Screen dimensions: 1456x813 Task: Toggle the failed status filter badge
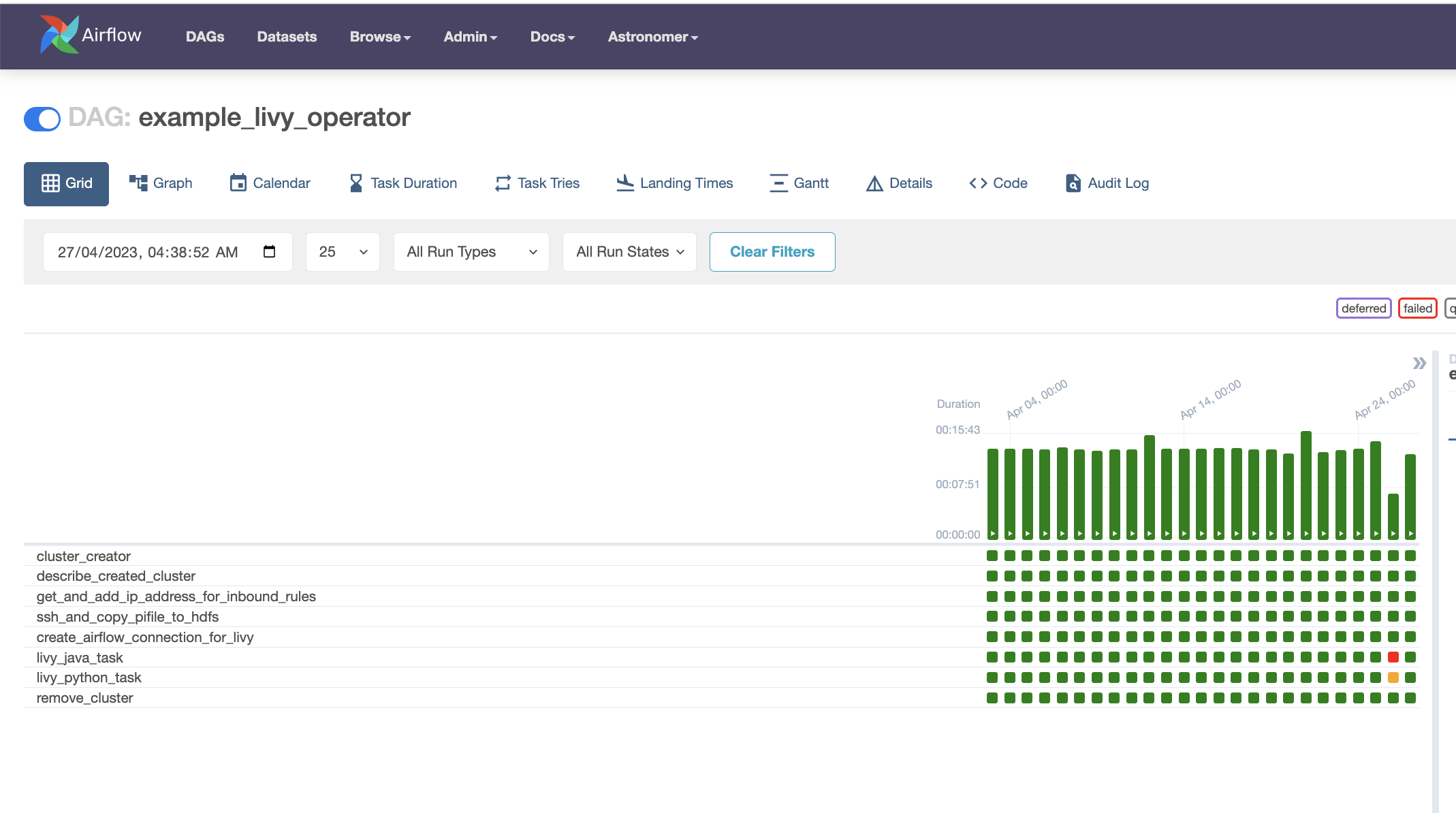tap(1417, 308)
